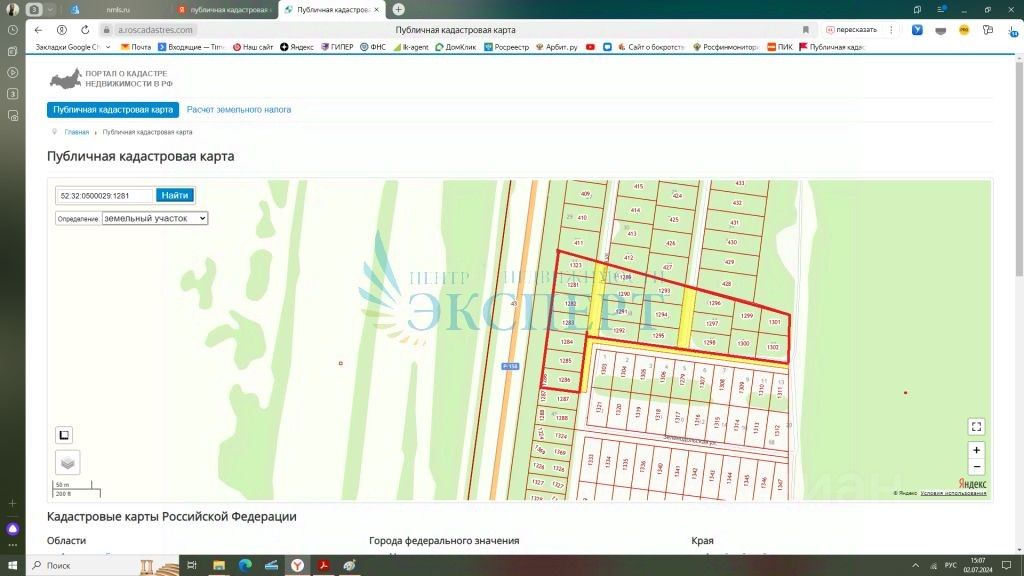Open Windows Start menu
Viewport: 1024px width, 576px height.
[12, 566]
